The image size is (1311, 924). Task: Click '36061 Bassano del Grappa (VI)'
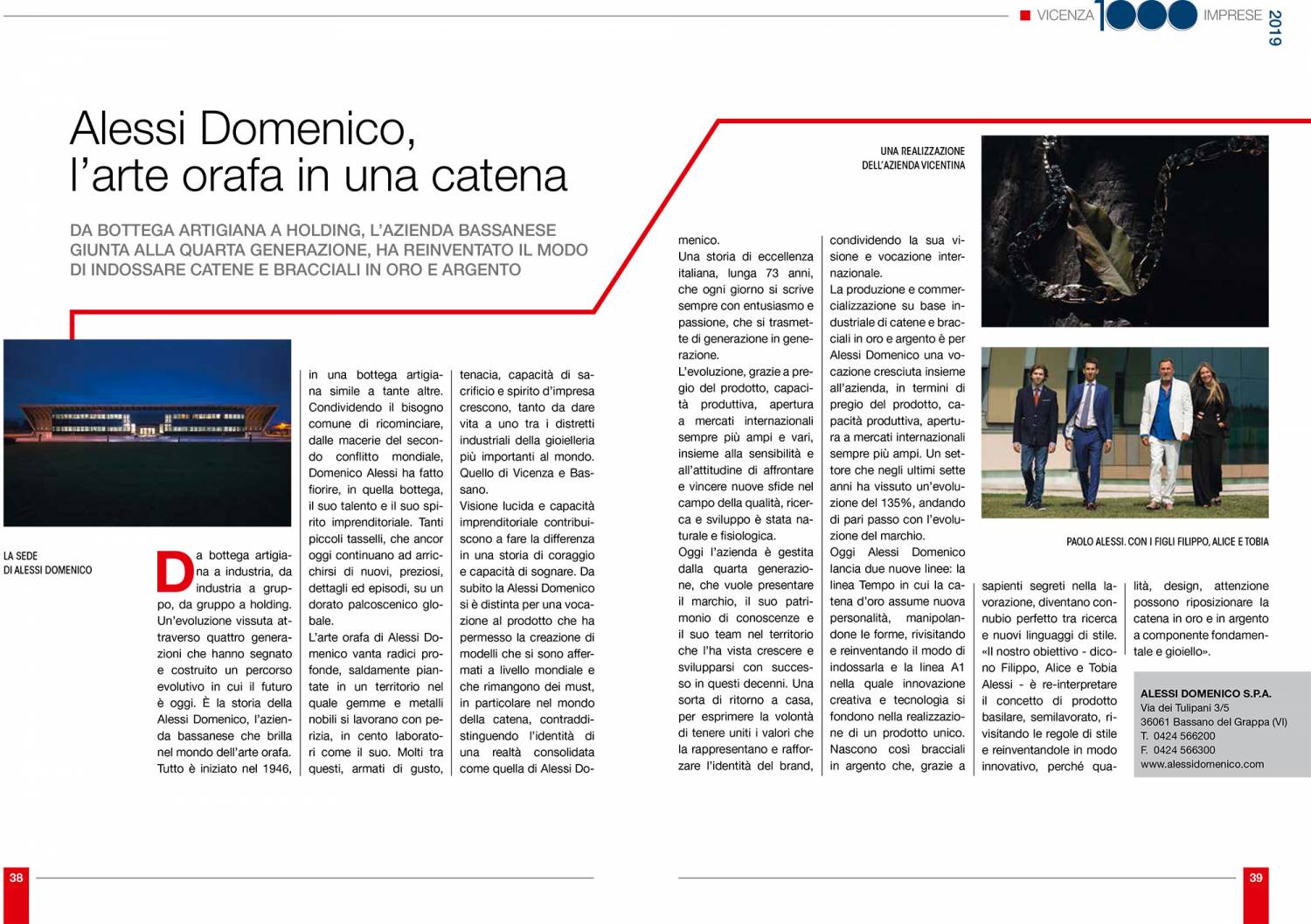click(x=1213, y=722)
